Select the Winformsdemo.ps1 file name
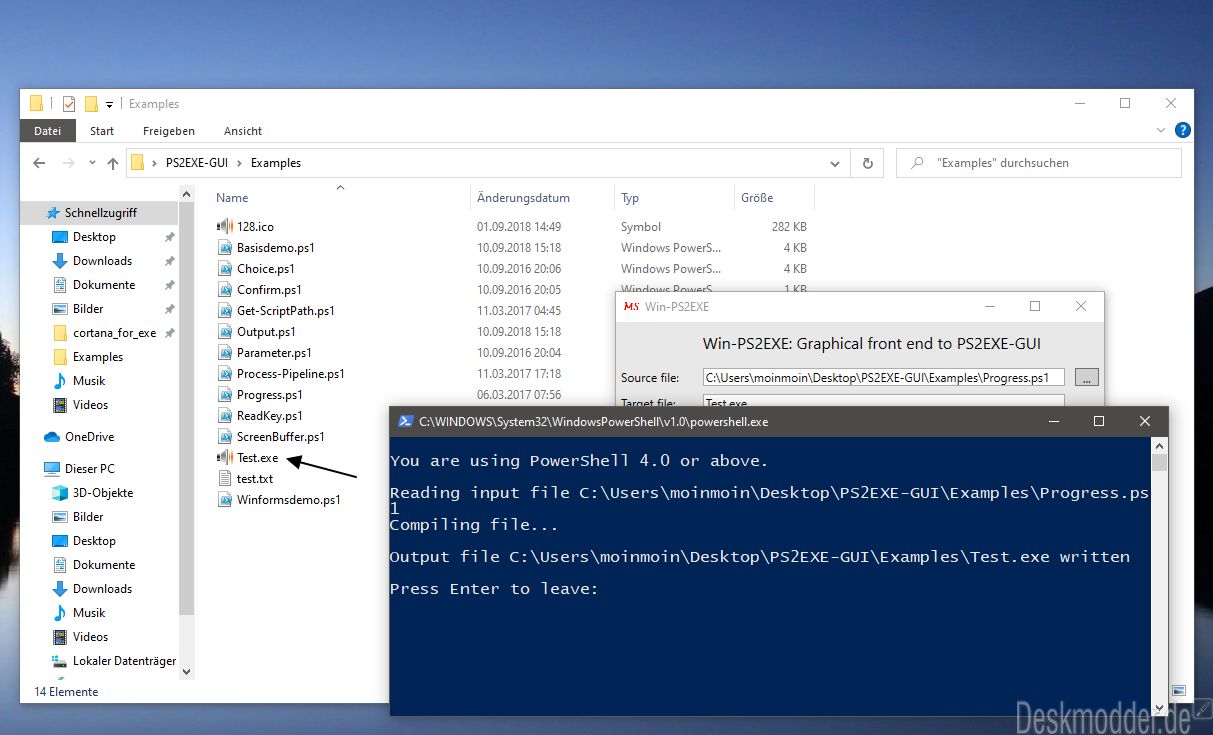The width and height of the screenshot is (1213, 735). [x=289, y=500]
